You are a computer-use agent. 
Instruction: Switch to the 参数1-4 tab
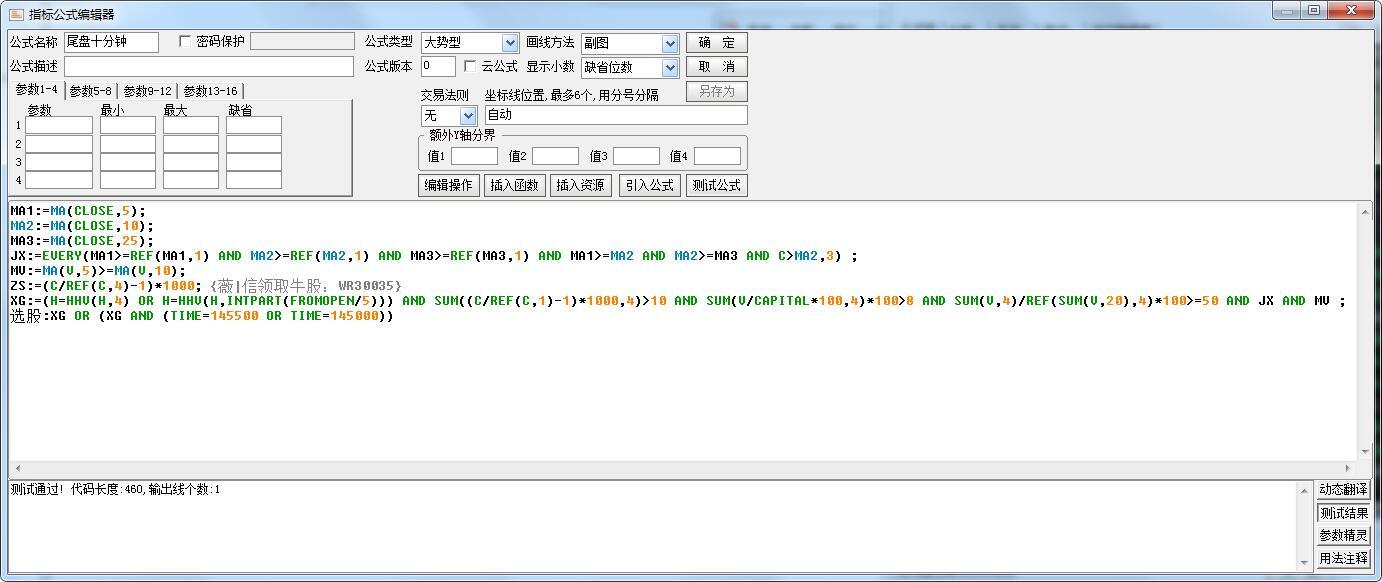click(37, 90)
